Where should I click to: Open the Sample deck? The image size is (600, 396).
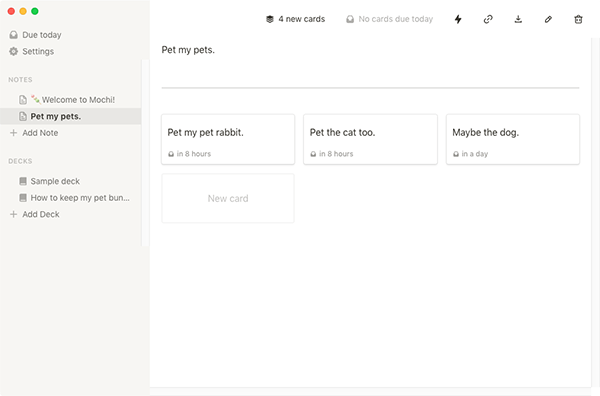pos(70,181)
